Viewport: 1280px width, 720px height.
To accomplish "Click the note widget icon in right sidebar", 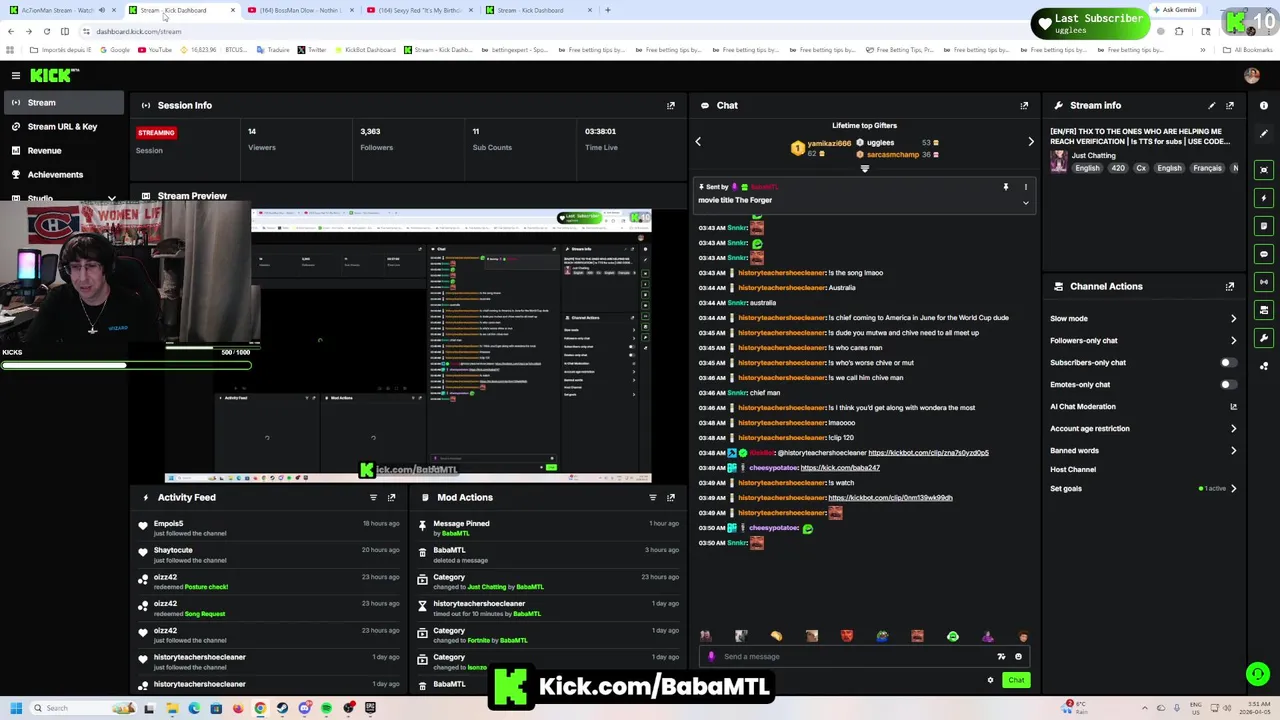I will [1264, 226].
